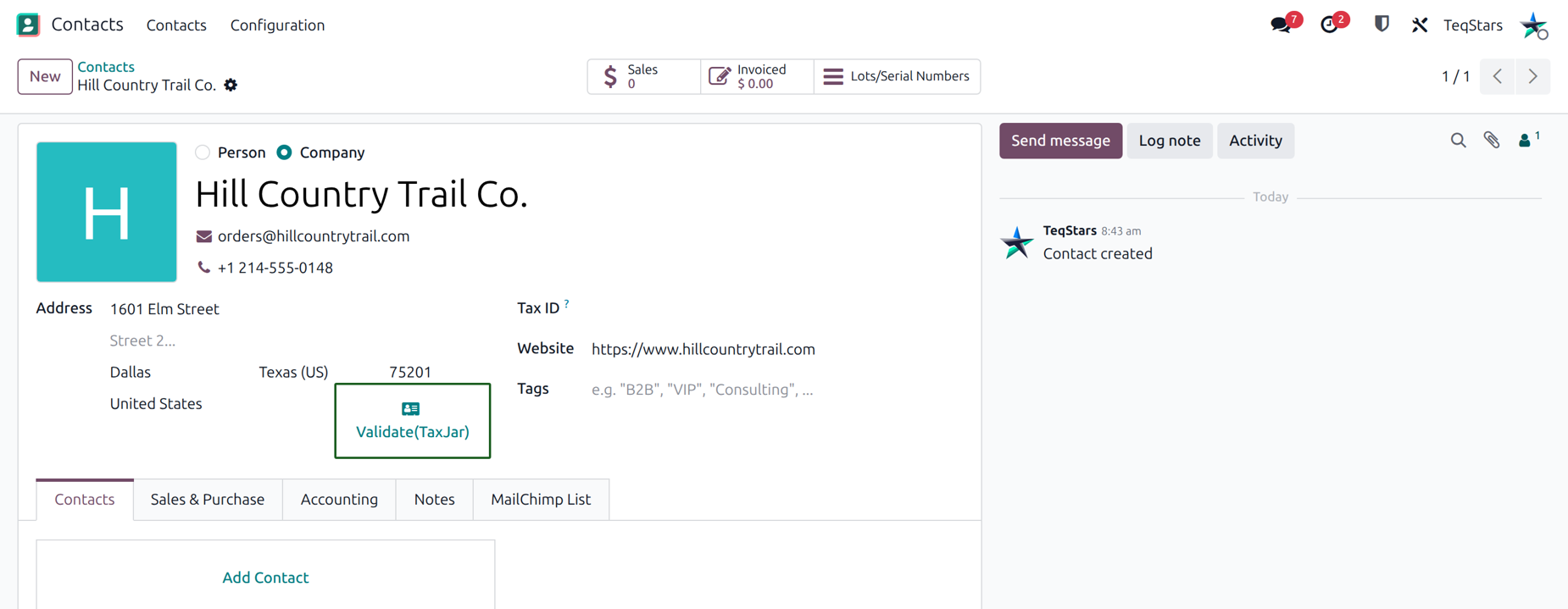Switch to the Notes tab
1568x609 pixels.
coord(434,500)
